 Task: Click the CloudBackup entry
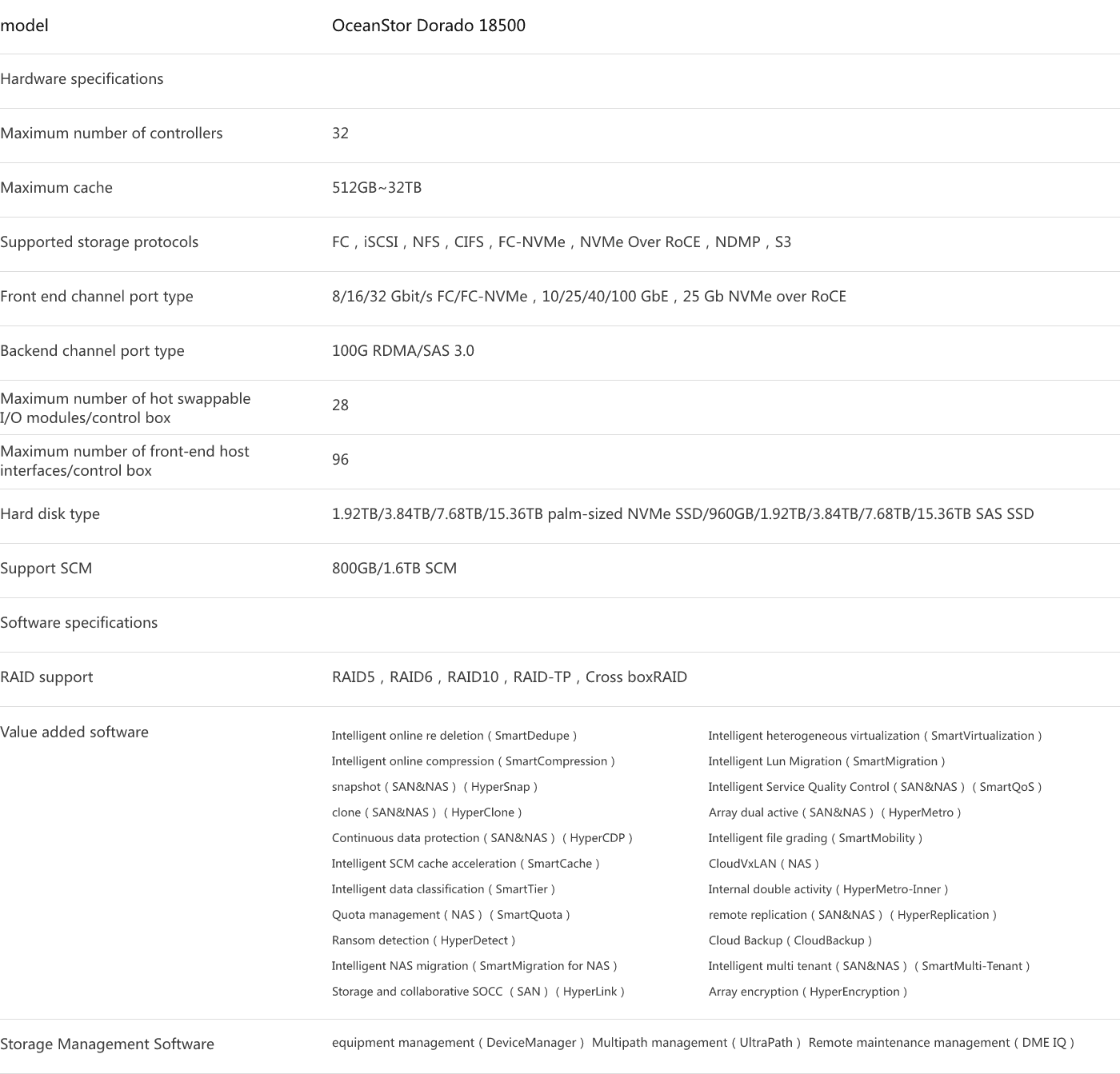[790, 940]
